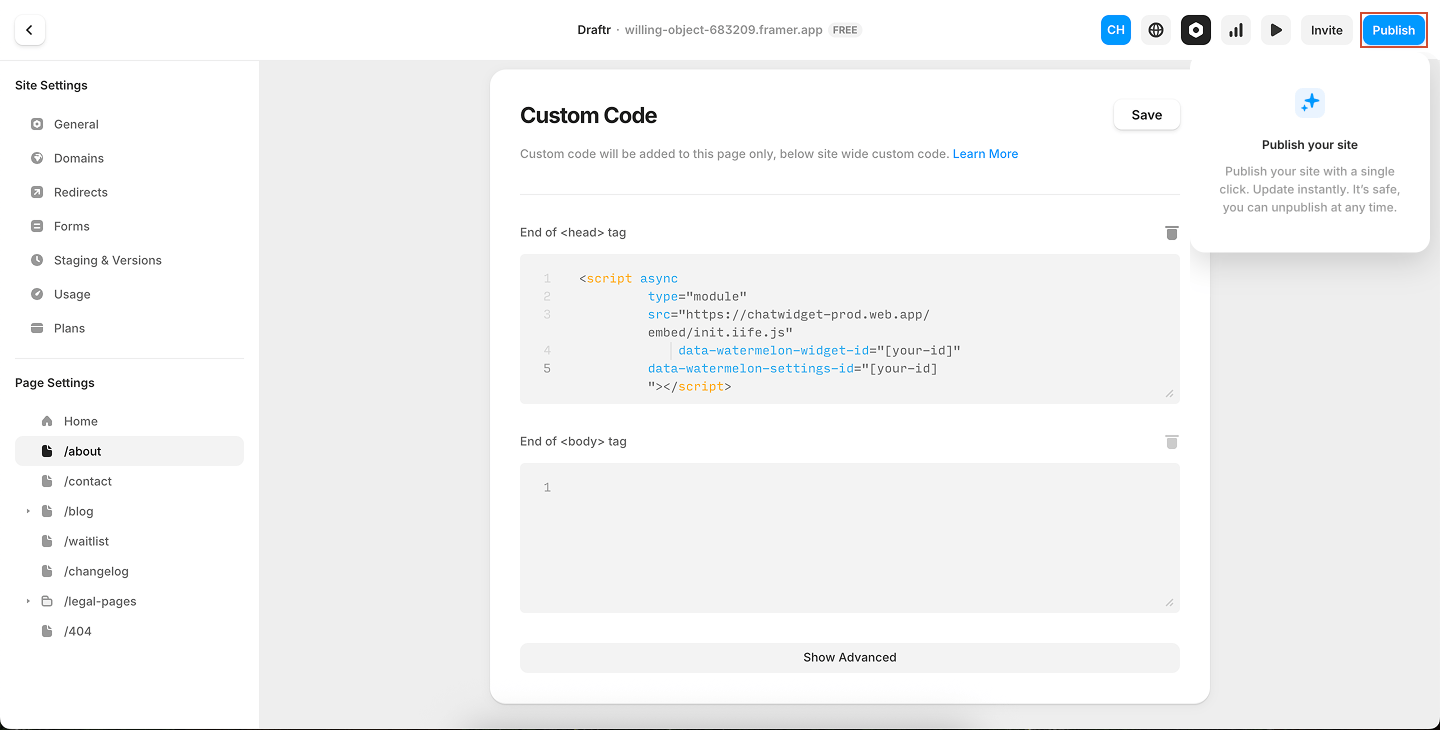Delete the End of head tag code
Screen dimensions: 1440x730
pyautogui.click(x=1172, y=232)
